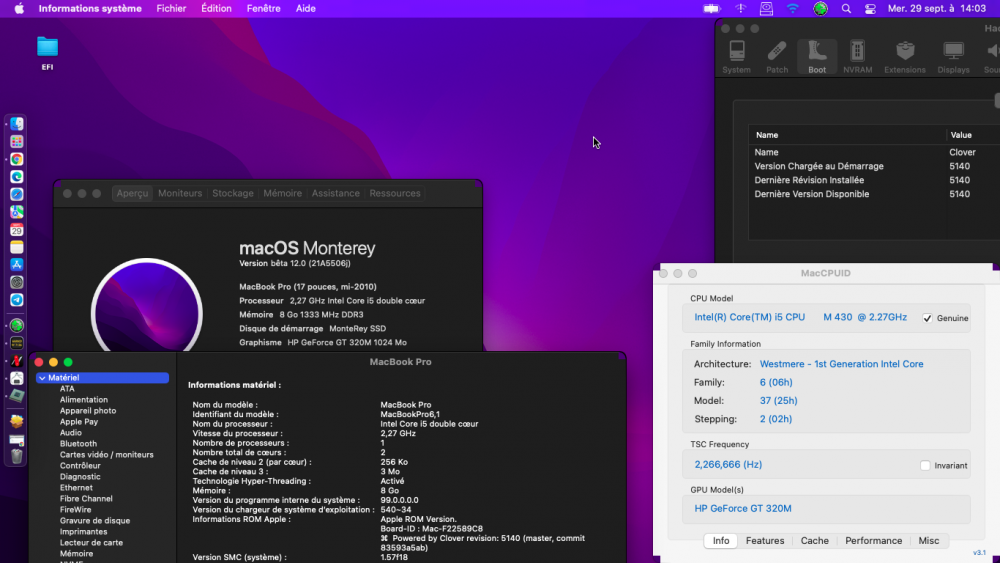Open the Displays section in Hackintool
Screen dimensions: 1000x563
pos(953,57)
